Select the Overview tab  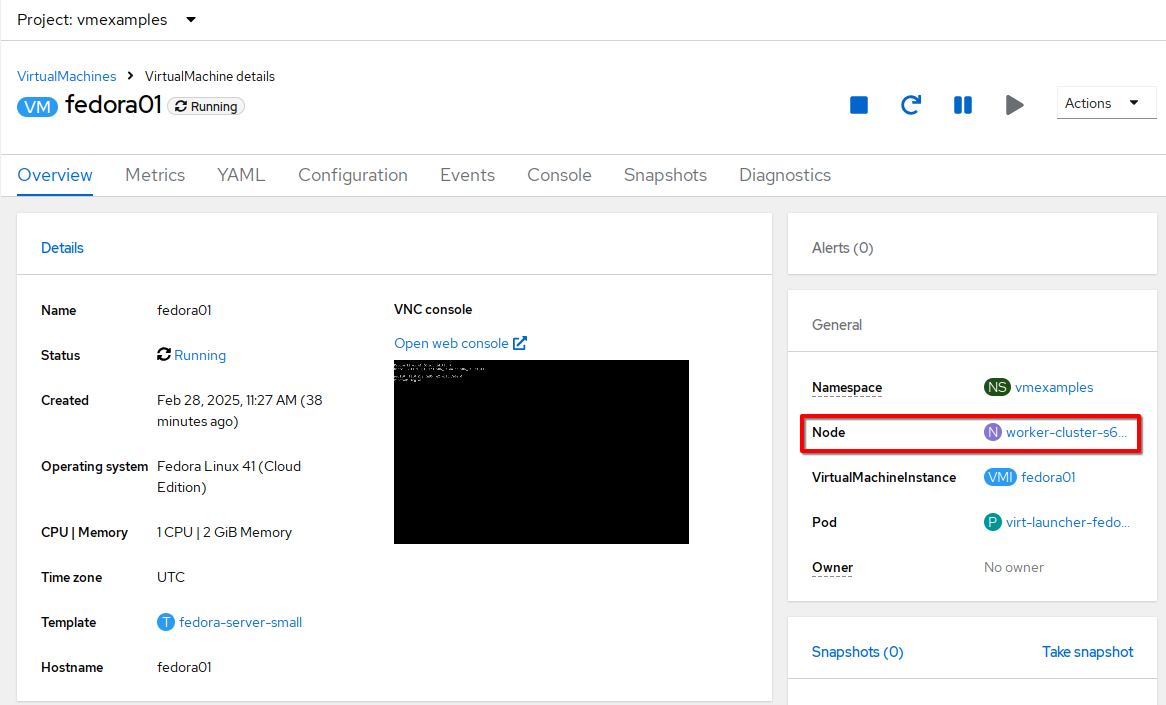[55, 175]
